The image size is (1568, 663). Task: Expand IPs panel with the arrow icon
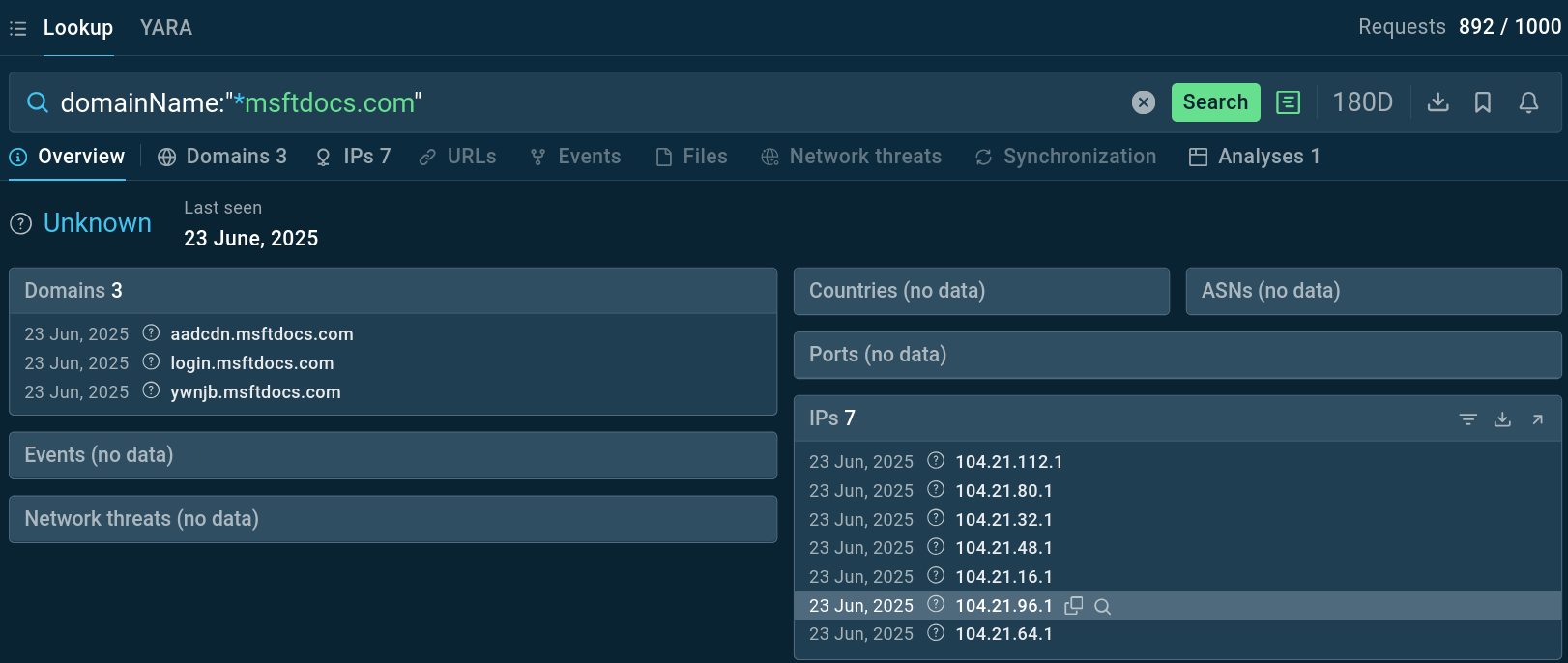(x=1537, y=419)
